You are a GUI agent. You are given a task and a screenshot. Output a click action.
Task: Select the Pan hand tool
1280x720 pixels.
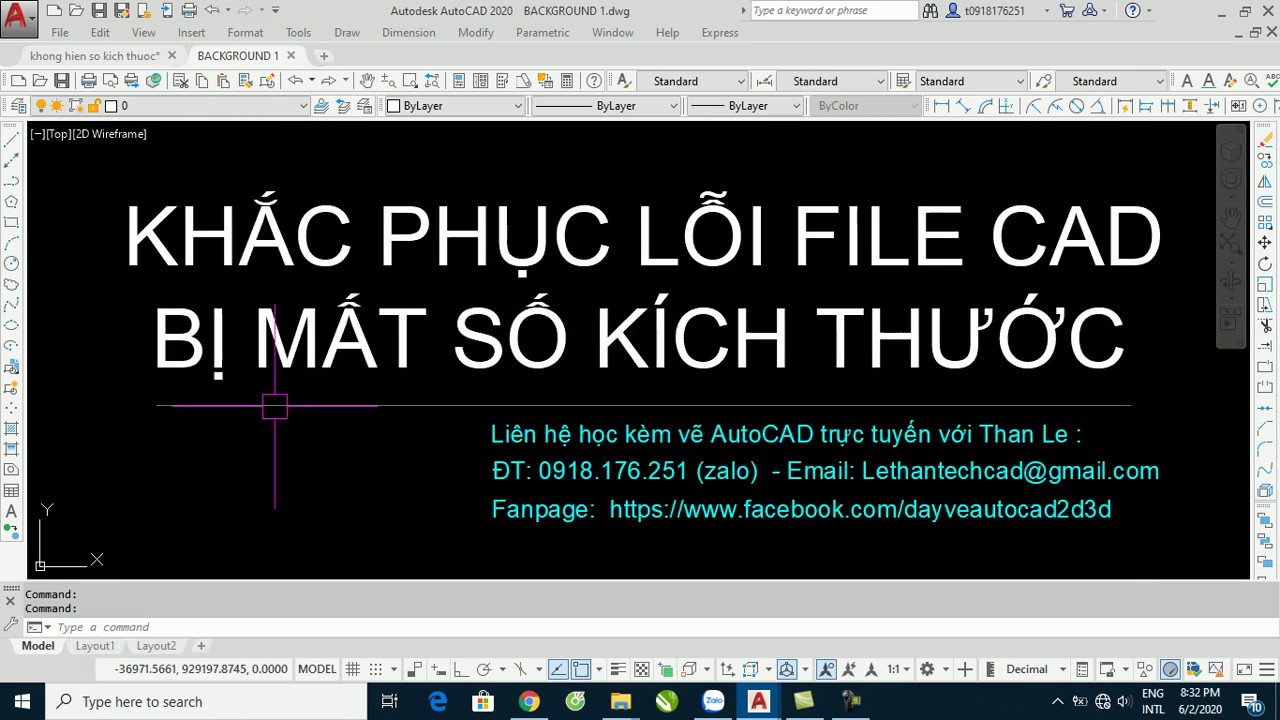point(367,81)
